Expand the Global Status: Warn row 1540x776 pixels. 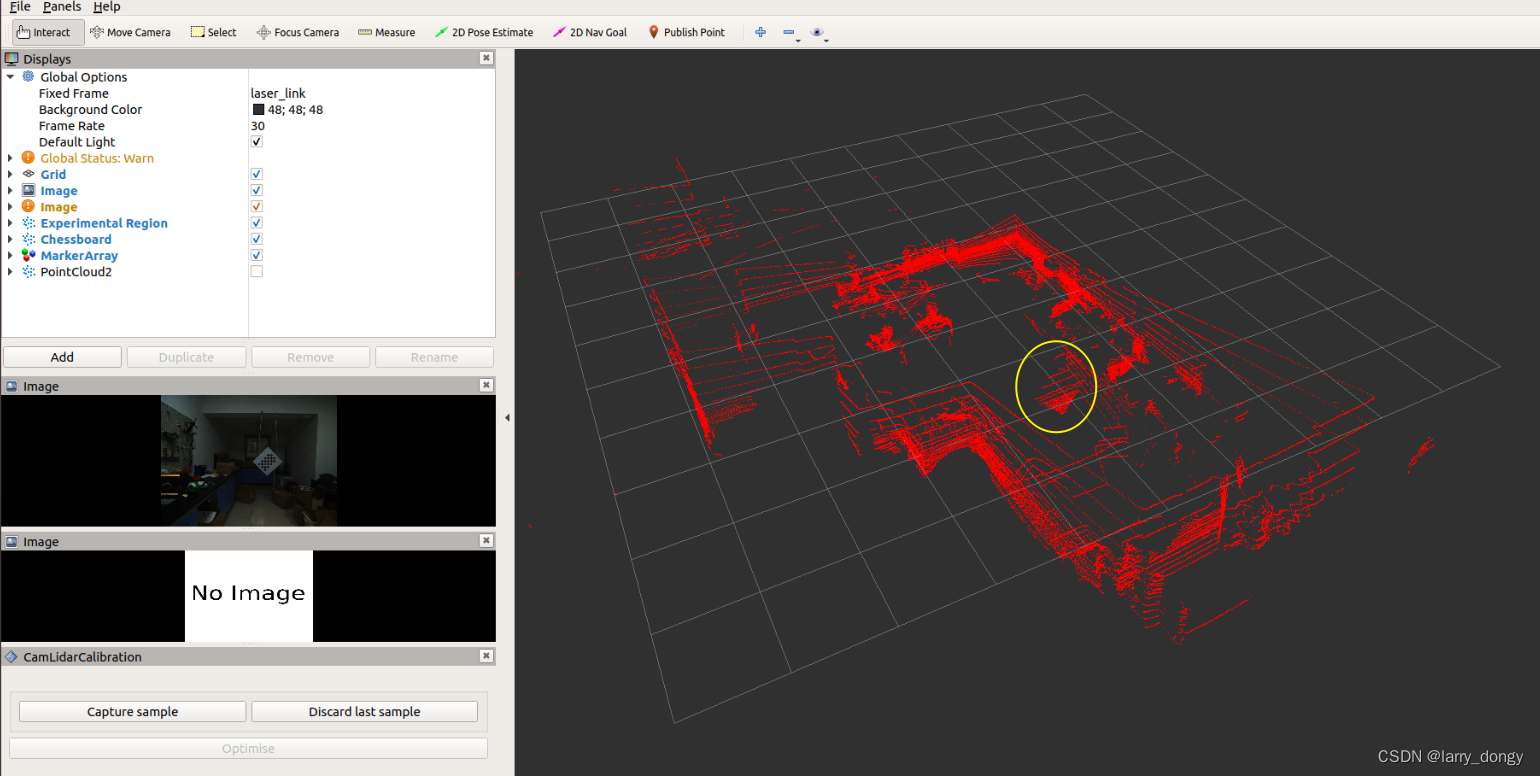[10, 158]
